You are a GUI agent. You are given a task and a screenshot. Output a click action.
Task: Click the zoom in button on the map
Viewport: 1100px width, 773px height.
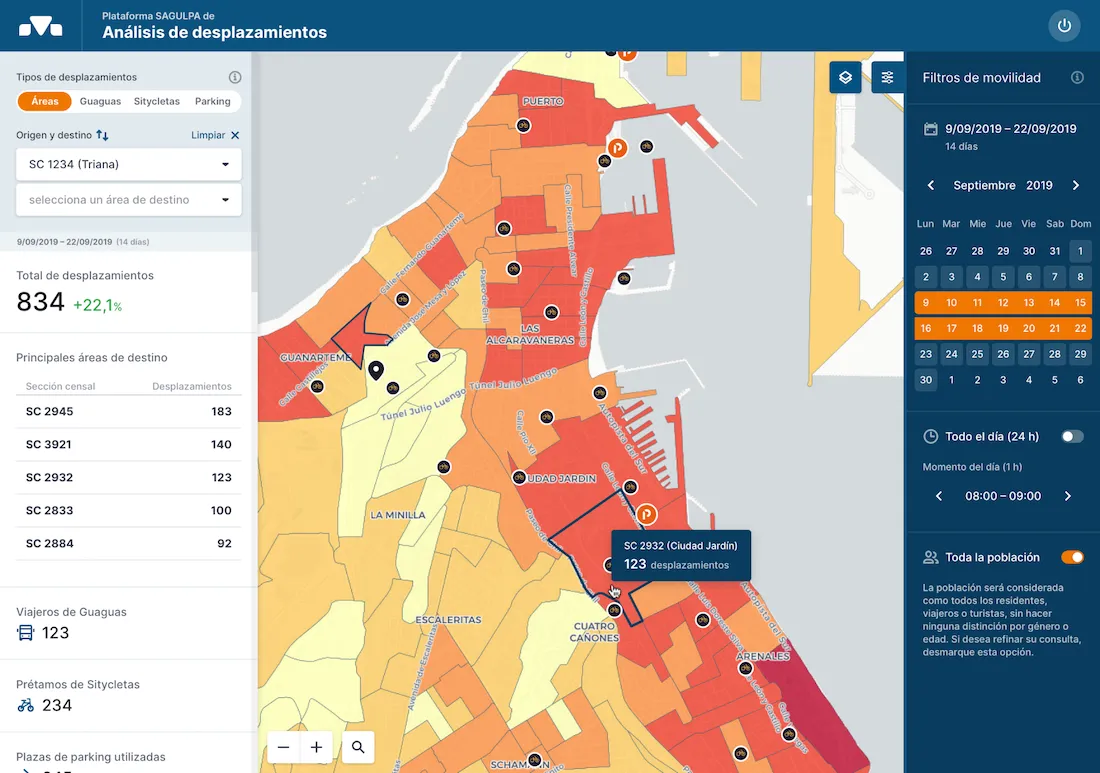coord(315,747)
